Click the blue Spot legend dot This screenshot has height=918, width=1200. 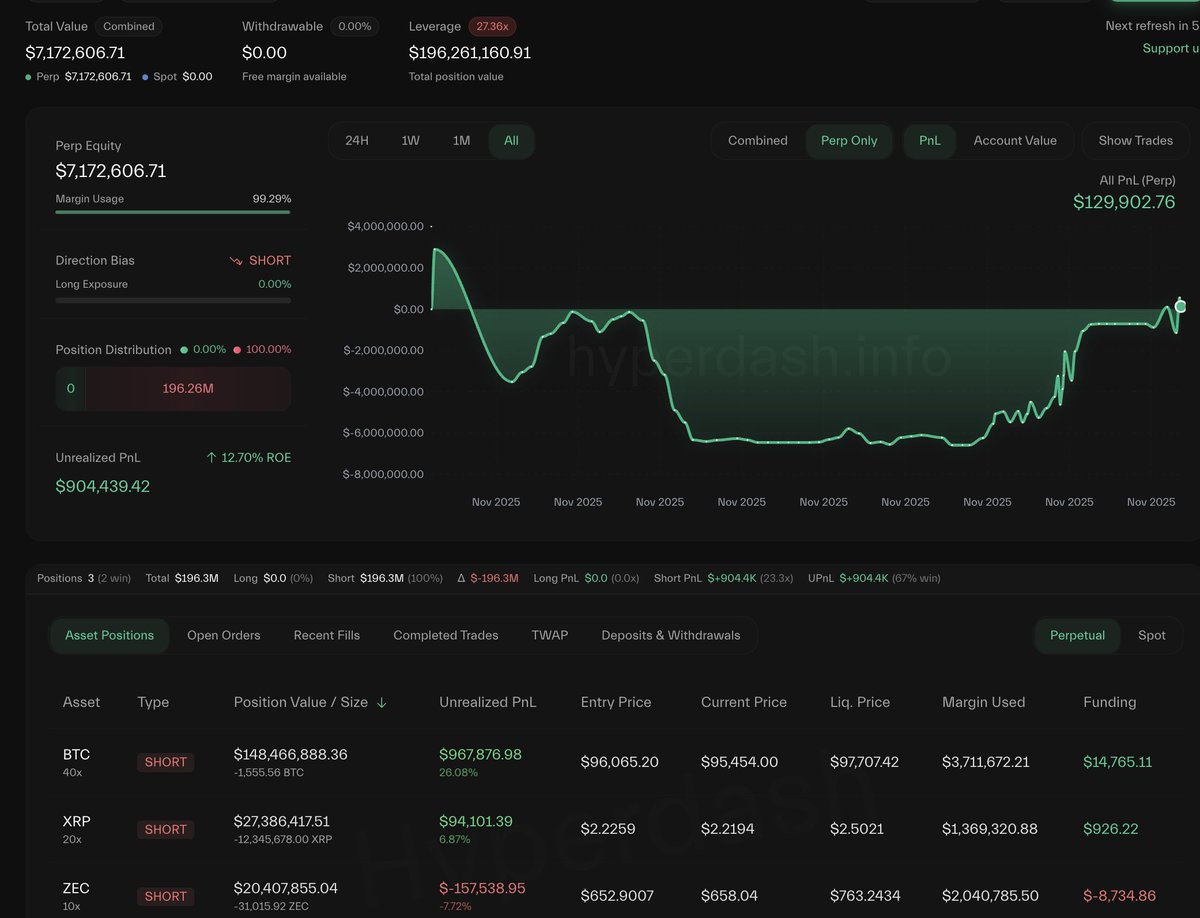coord(145,77)
